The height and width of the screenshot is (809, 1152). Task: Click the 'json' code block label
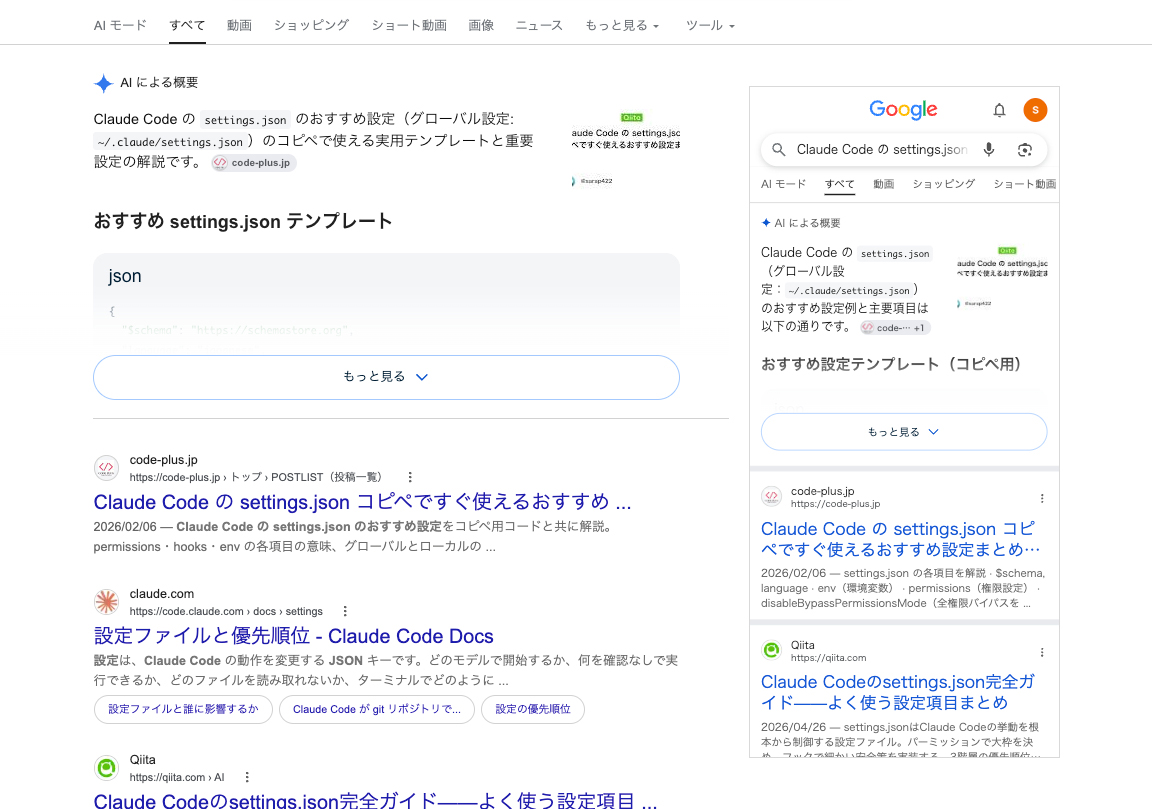[125, 276]
